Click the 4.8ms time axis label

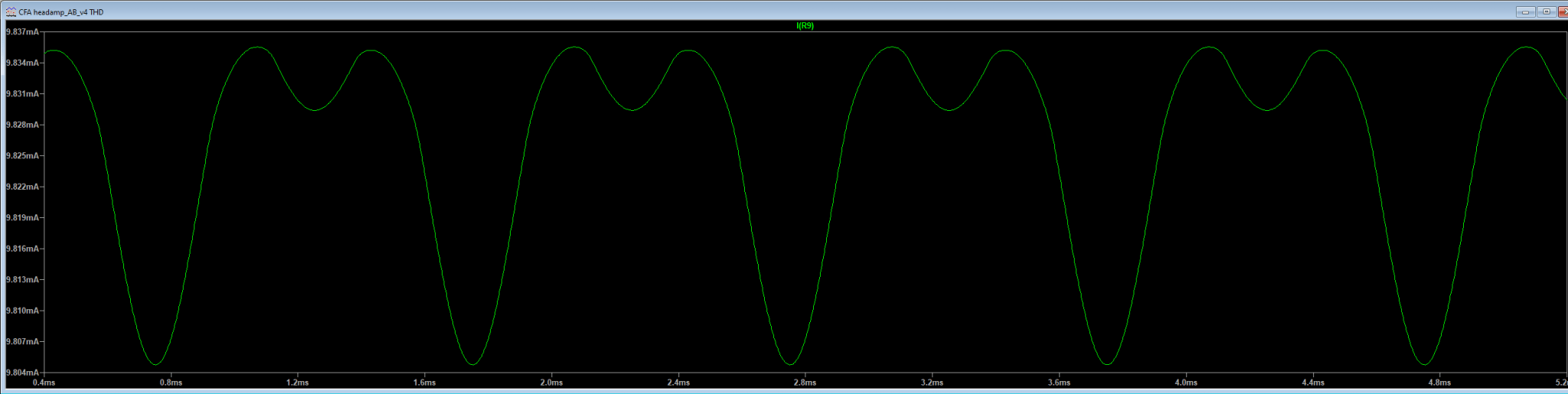(1440, 383)
